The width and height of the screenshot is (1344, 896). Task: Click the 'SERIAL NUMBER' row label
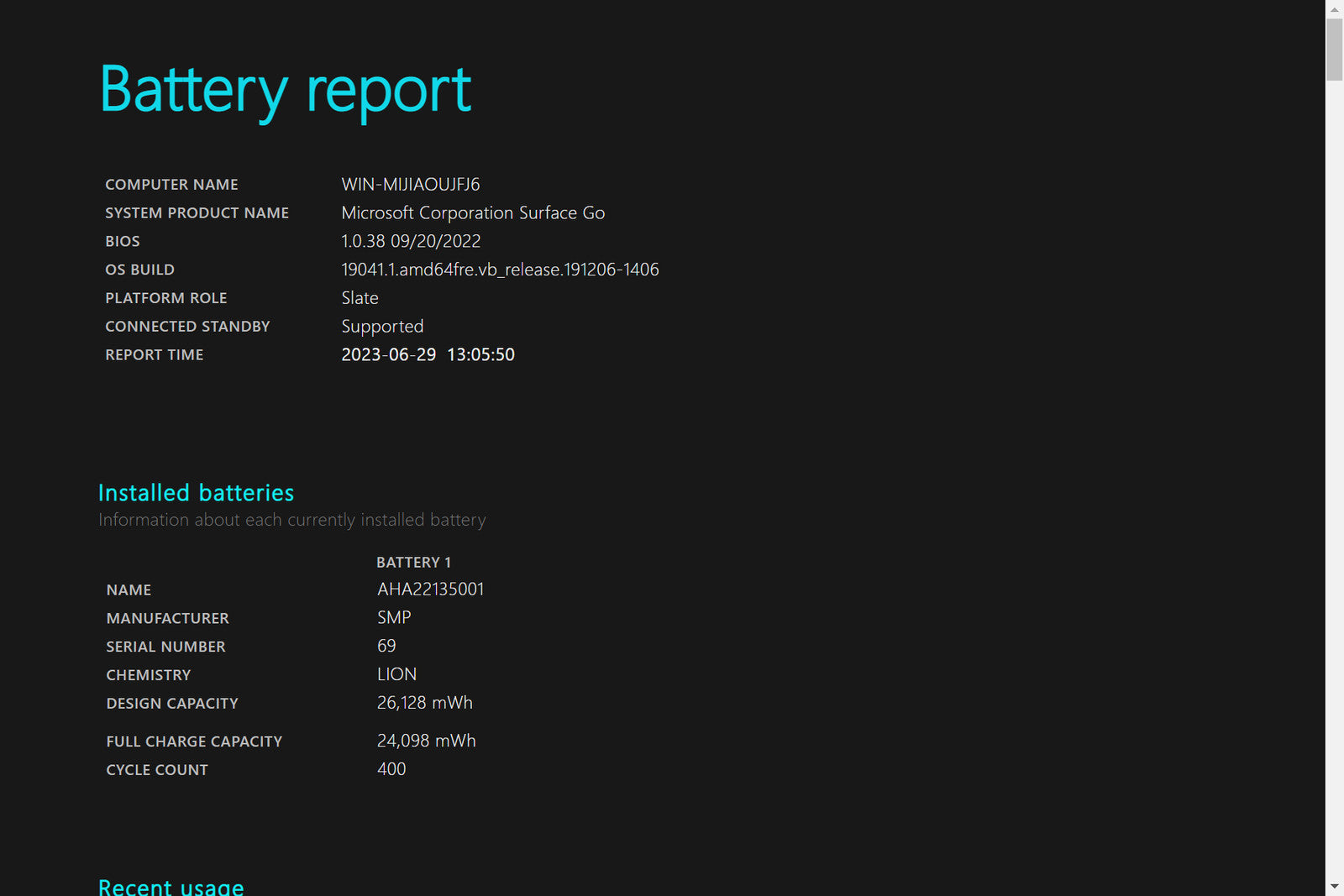[x=165, y=647]
